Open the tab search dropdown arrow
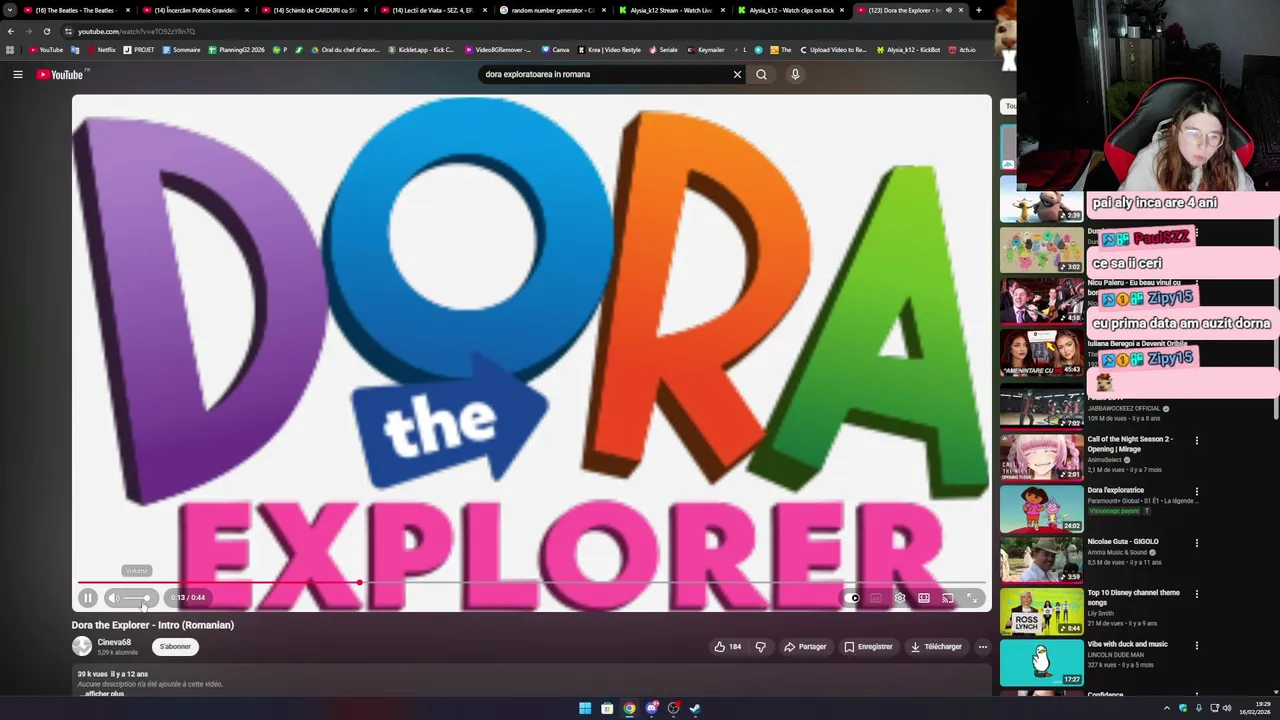1280x720 pixels. pyautogui.click(x=9, y=10)
